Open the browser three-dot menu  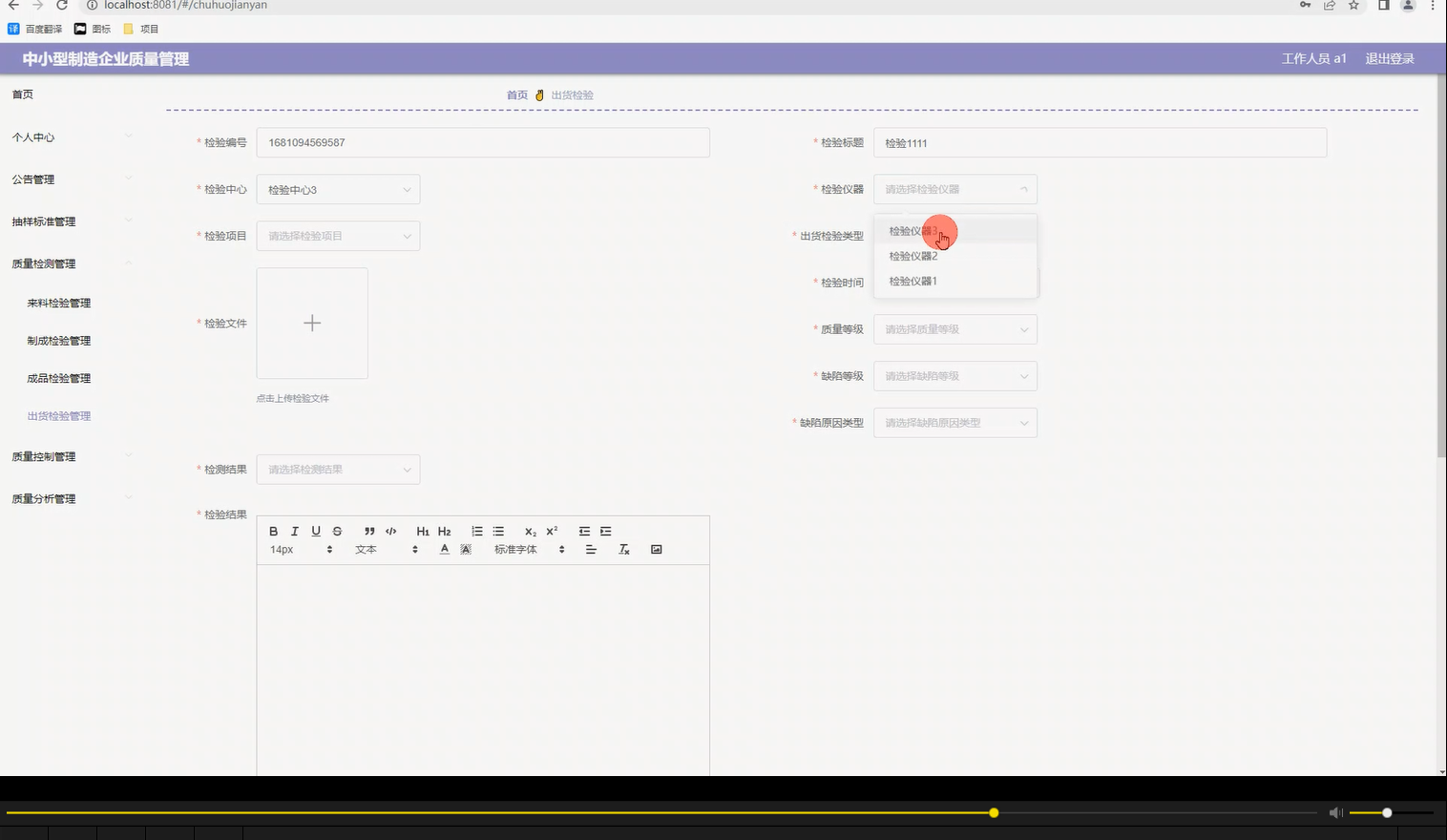tap(1433, 5)
